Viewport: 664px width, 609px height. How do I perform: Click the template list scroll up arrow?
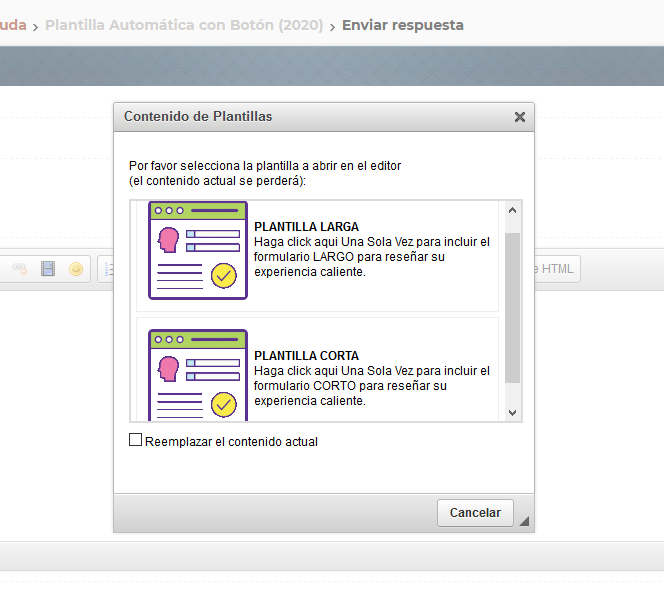tap(513, 211)
